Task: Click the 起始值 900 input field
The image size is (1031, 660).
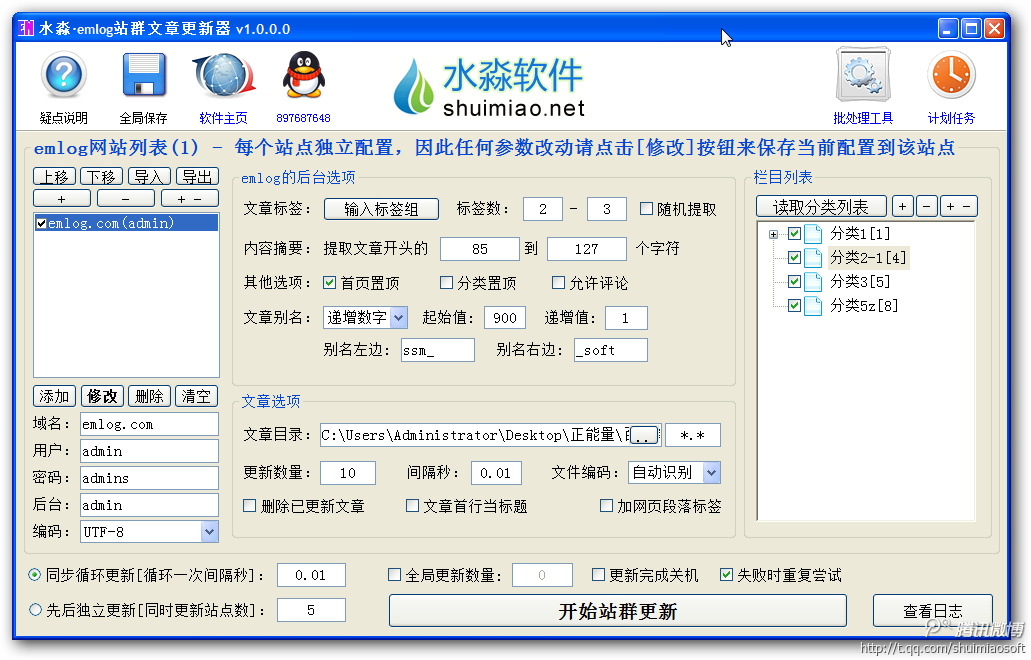Action: [505, 318]
